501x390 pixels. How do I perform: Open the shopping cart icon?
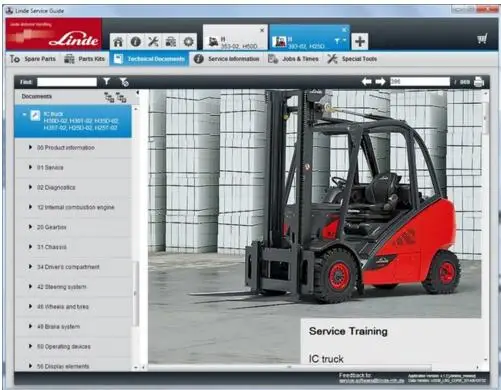[x=482, y=39]
